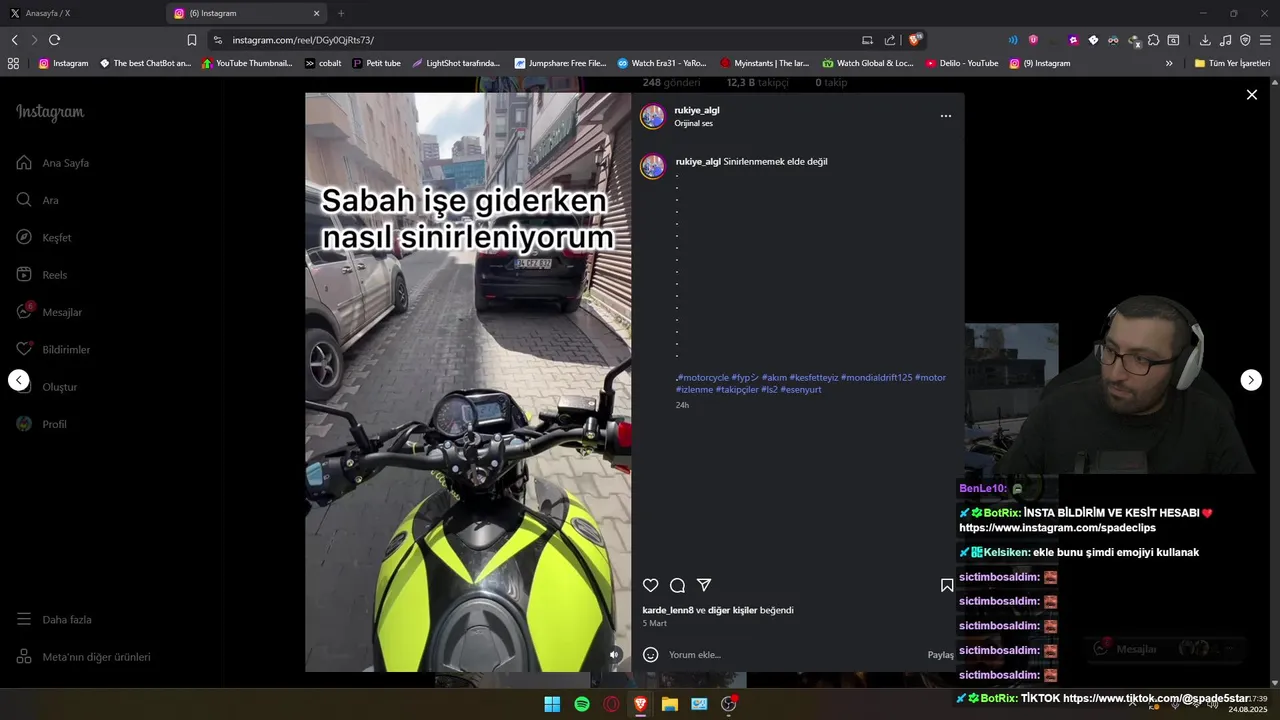Image resolution: width=1280 pixels, height=720 pixels.
Task: Reload the current page
Action: [x=54, y=40]
